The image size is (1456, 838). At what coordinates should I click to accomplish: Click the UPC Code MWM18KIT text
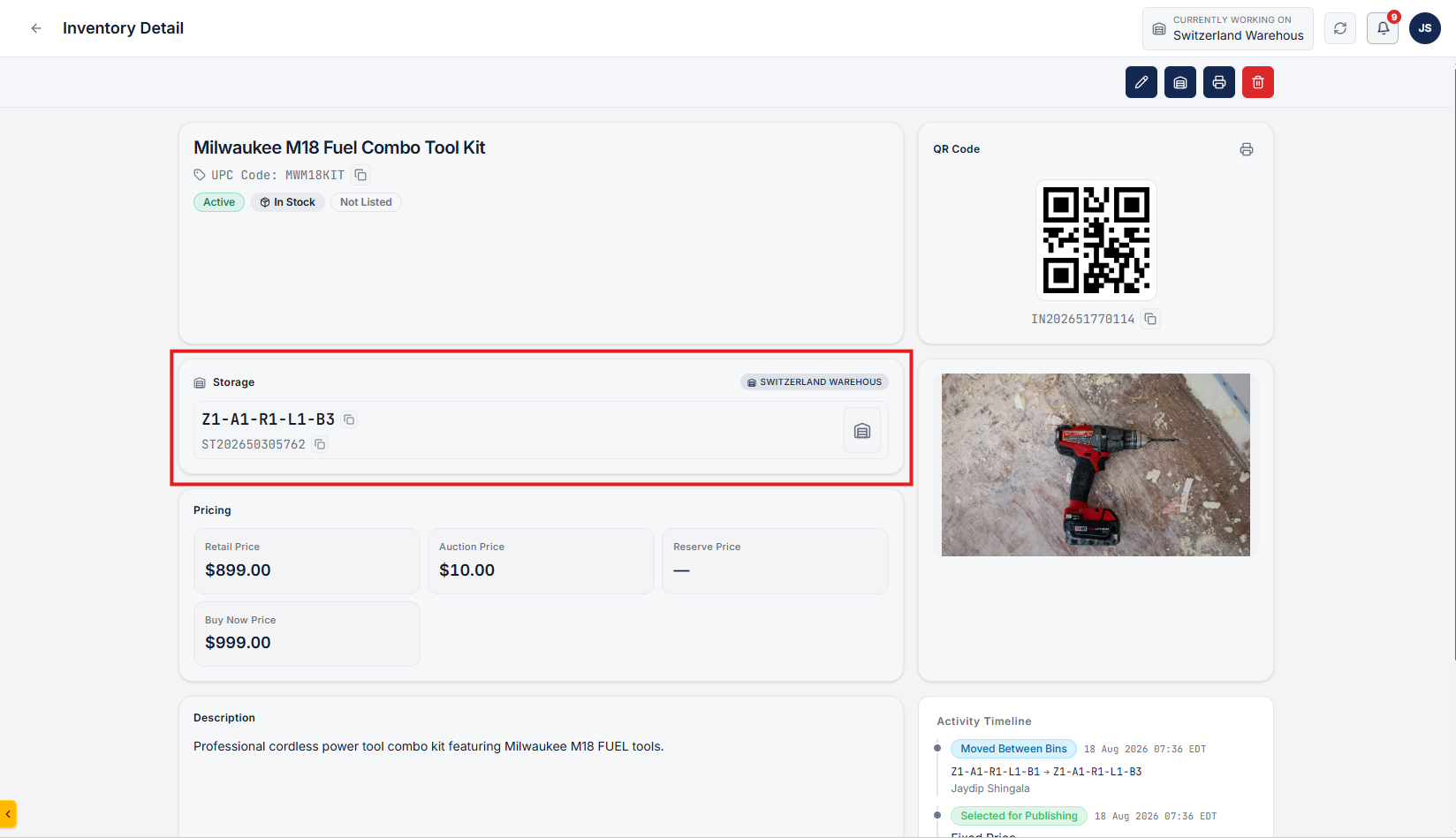point(277,175)
